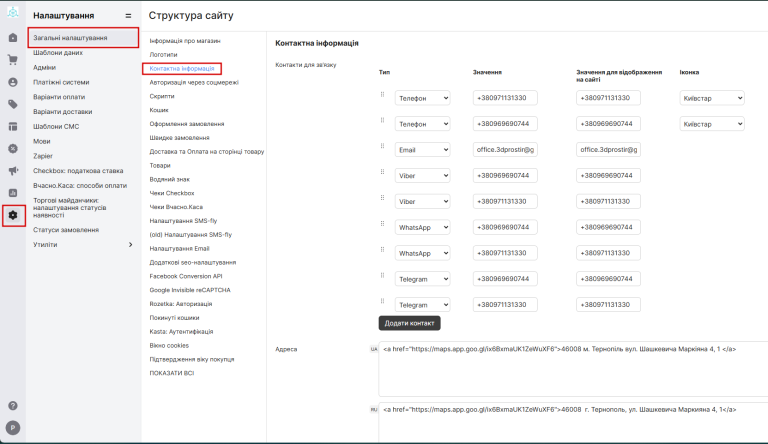Image resolution: width=768 pixels, height=444 pixels.
Task: Open the site layout table icon
Action: [x=13, y=126]
